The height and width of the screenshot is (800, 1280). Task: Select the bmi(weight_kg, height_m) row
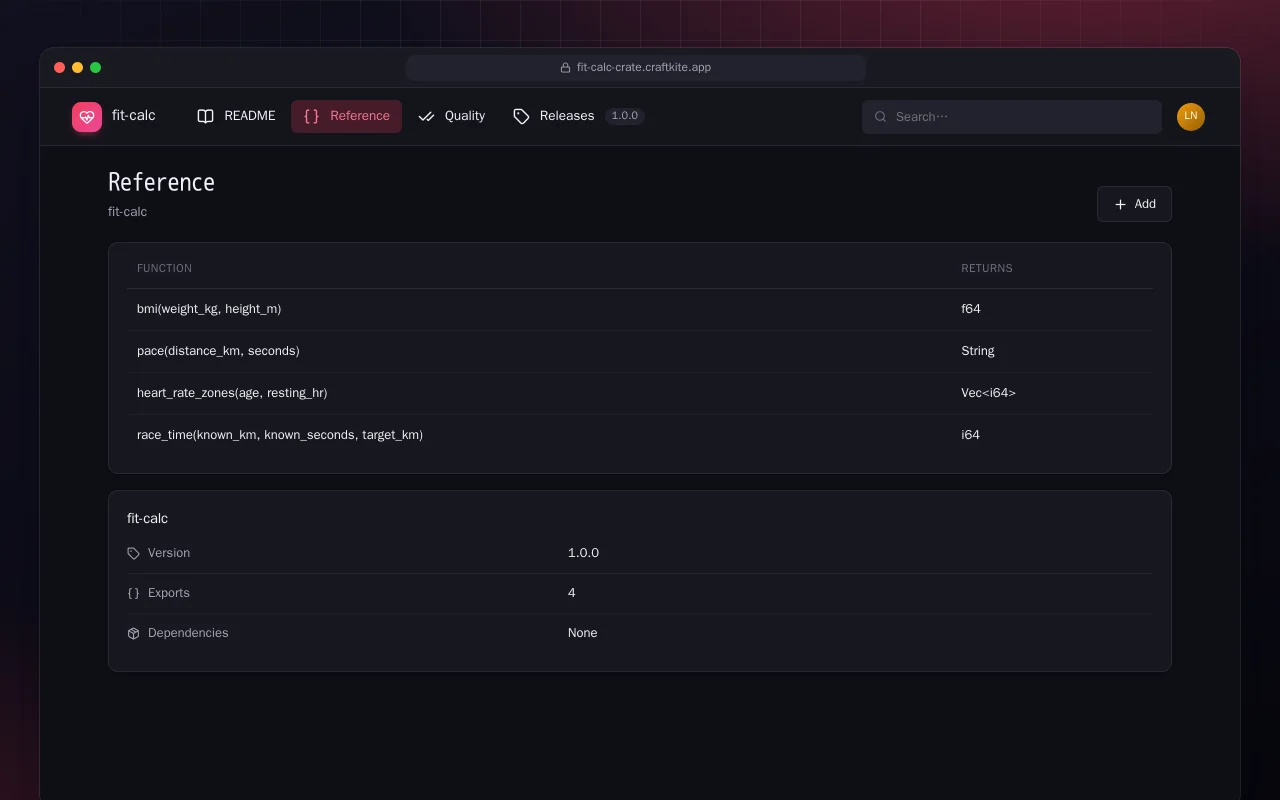640,309
